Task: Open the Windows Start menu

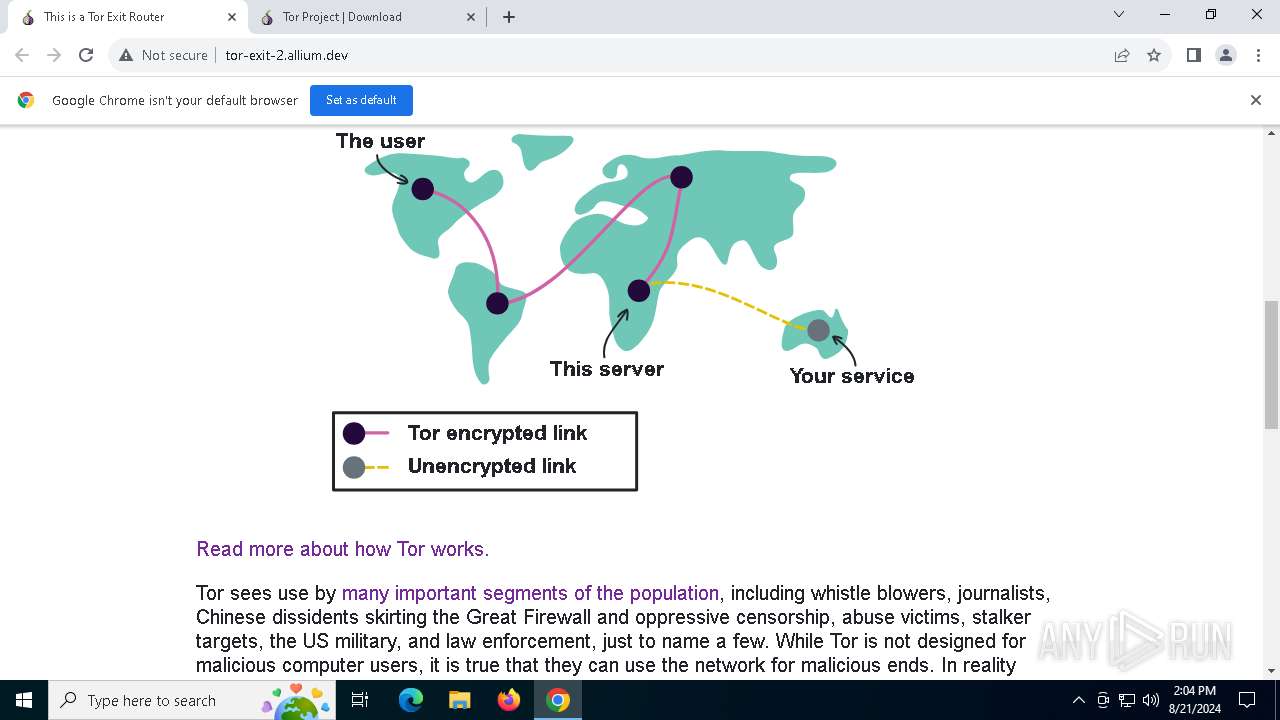Action: pos(24,700)
